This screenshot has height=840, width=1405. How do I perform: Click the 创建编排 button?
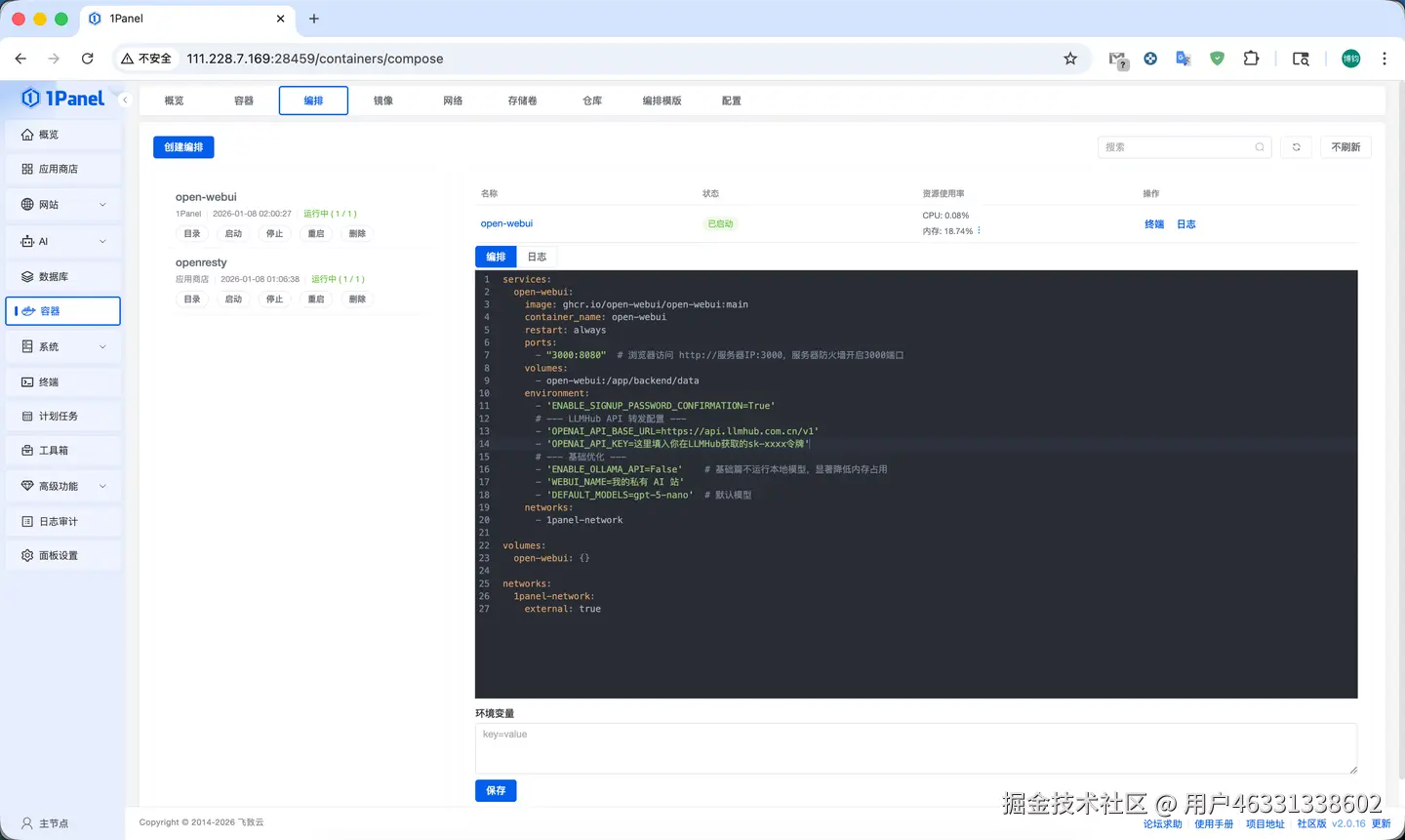coord(183,147)
